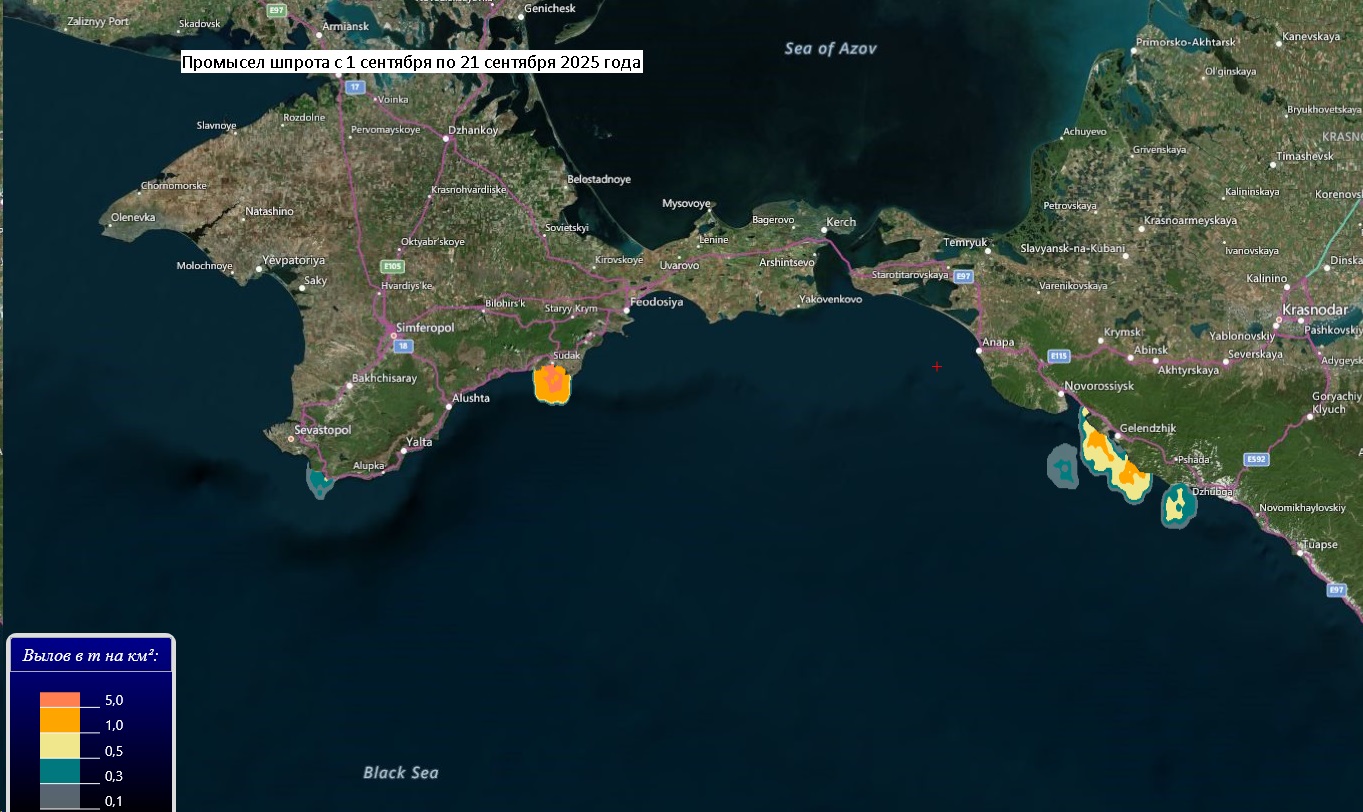Click the route 18 shield near Simferopol

(x=402, y=346)
